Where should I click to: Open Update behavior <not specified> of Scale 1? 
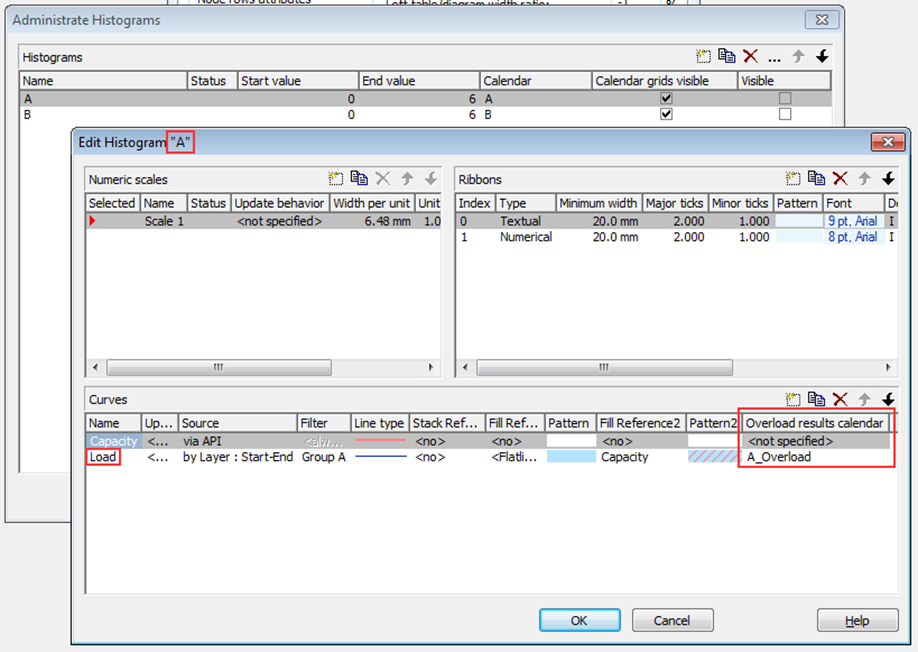(280, 221)
